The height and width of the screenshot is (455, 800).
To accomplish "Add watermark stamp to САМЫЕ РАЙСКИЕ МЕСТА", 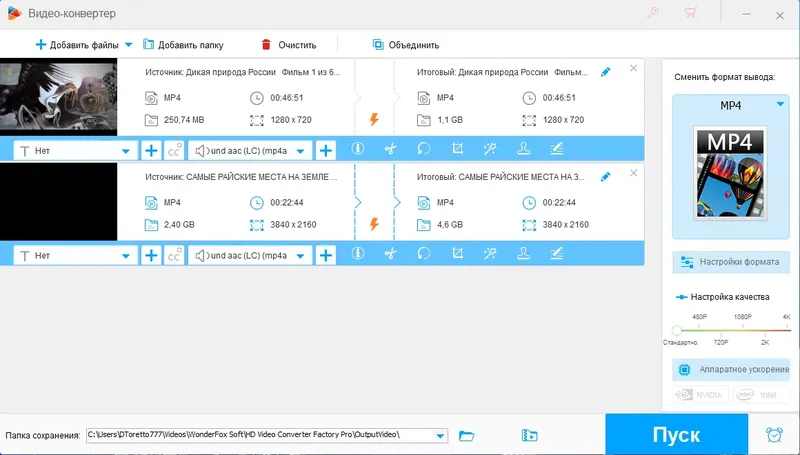I will pos(523,254).
